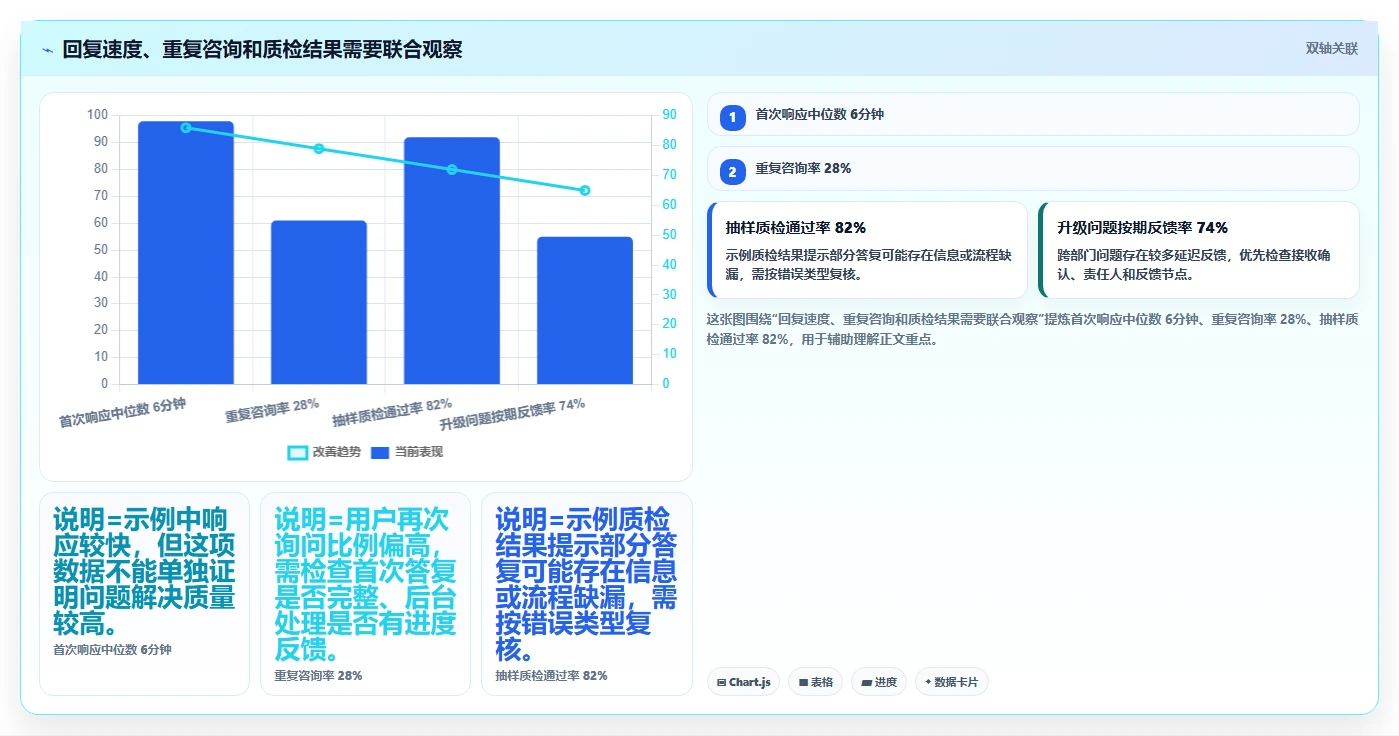Viewport: 1399px width, 736px height.
Task: Click the 进度 tag
Action: (878, 682)
